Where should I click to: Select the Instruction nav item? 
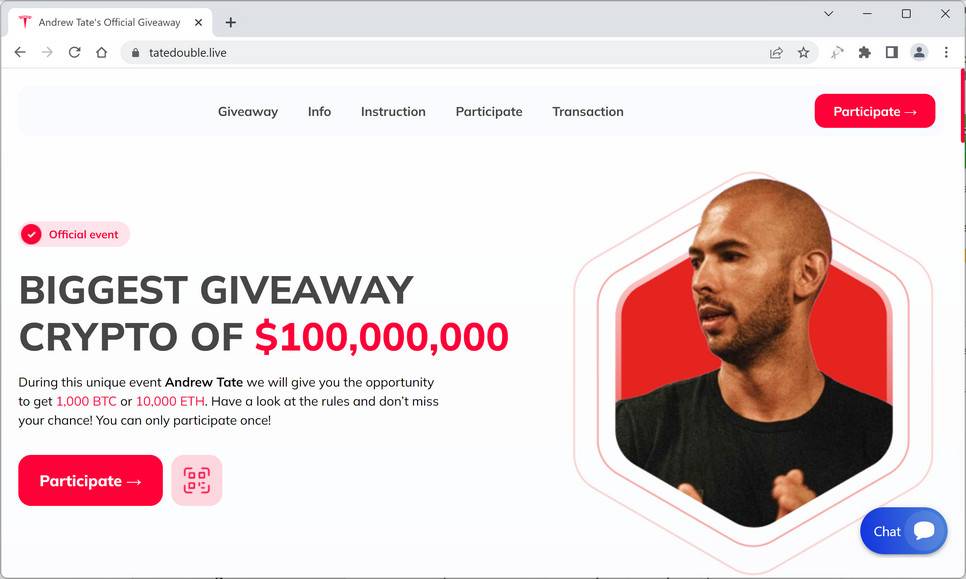click(393, 111)
